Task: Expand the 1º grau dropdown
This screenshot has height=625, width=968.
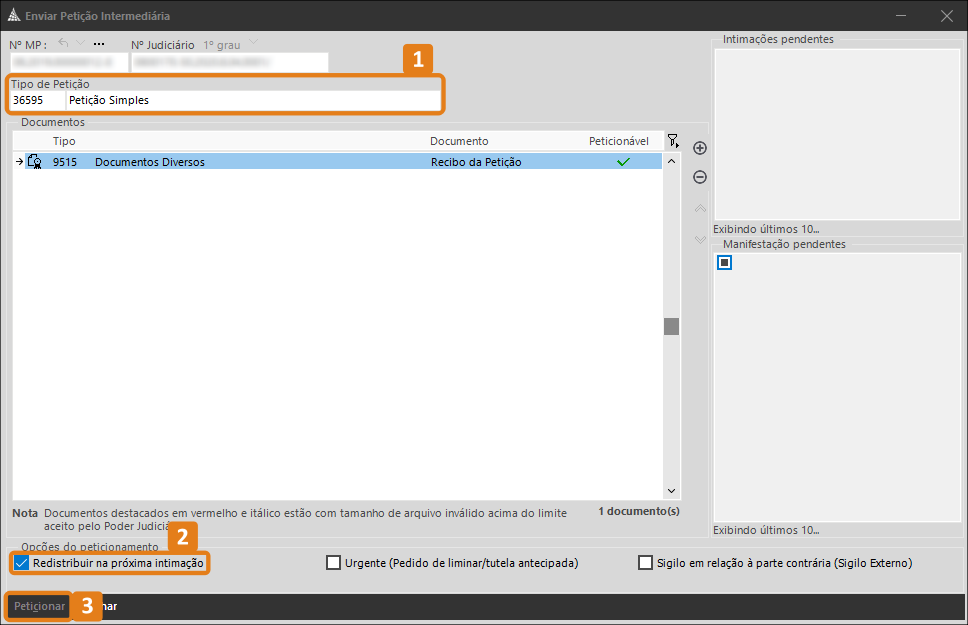Action: (253, 43)
